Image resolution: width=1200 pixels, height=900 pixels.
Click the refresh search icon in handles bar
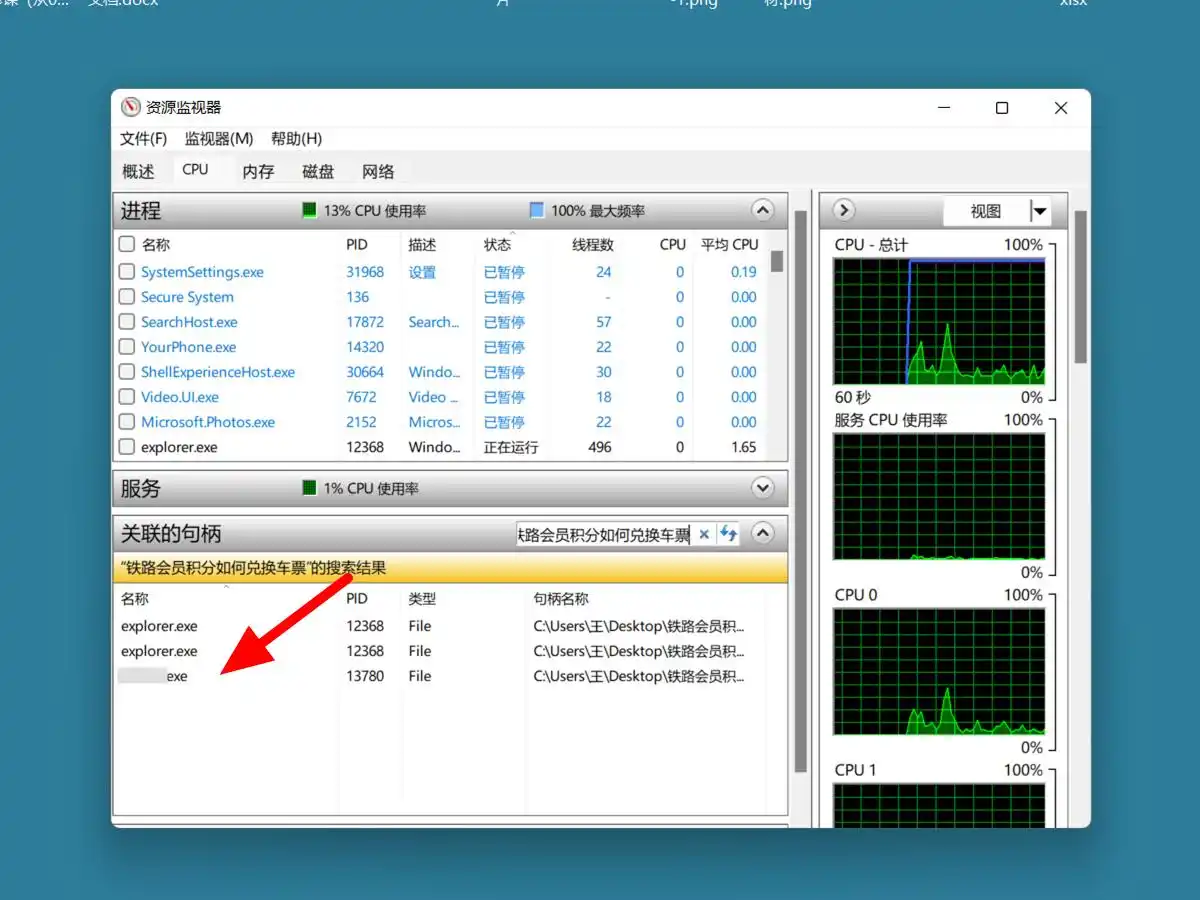728,534
